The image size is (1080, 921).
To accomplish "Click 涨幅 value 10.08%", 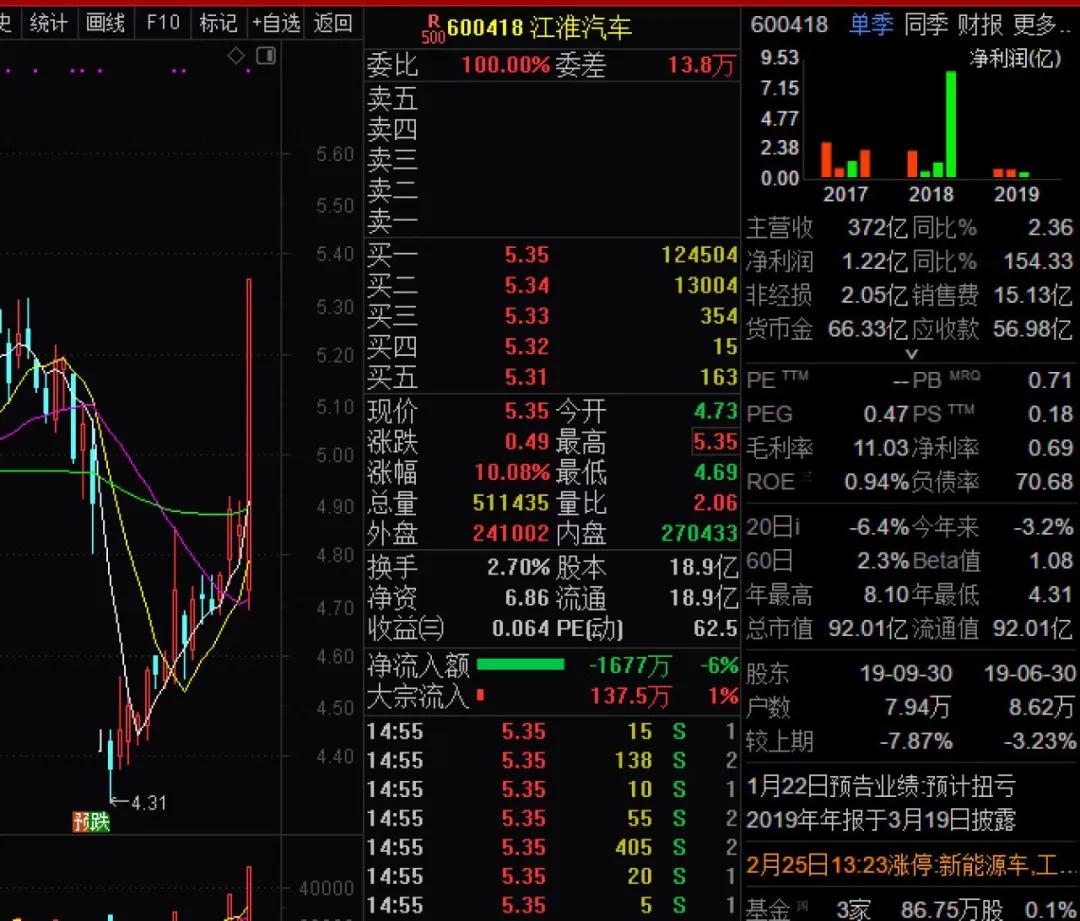I will [x=512, y=473].
